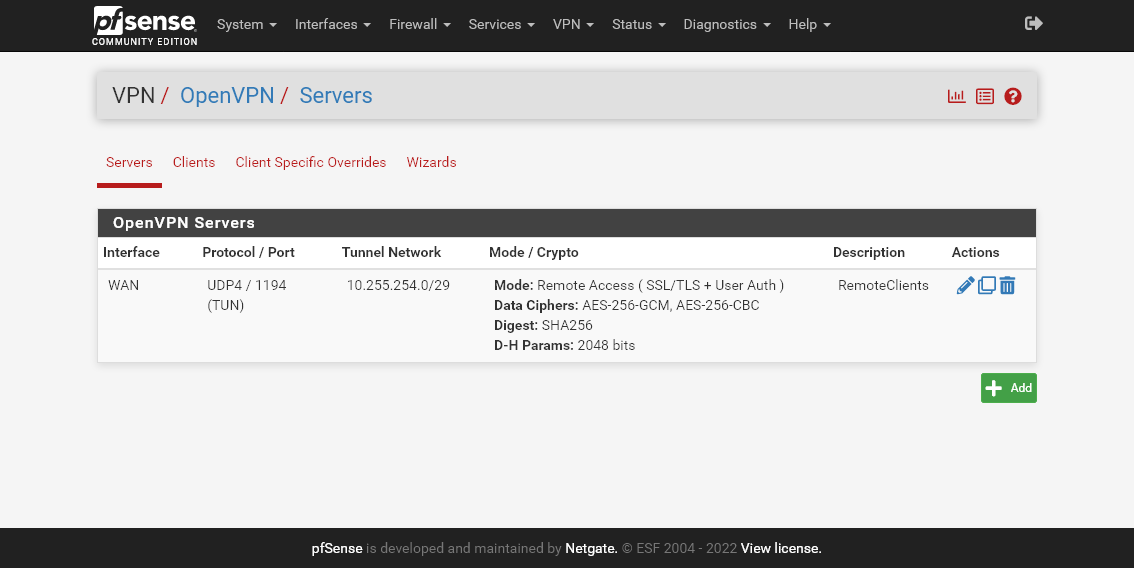
Task: Open the Status dropdown menu
Action: 638,24
